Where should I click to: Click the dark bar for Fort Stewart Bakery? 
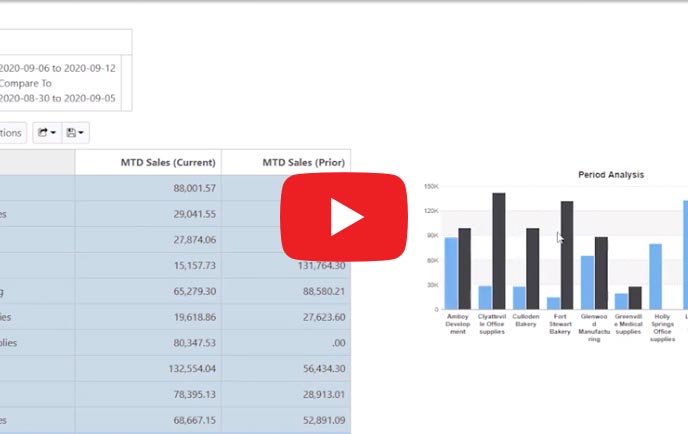tap(567, 256)
